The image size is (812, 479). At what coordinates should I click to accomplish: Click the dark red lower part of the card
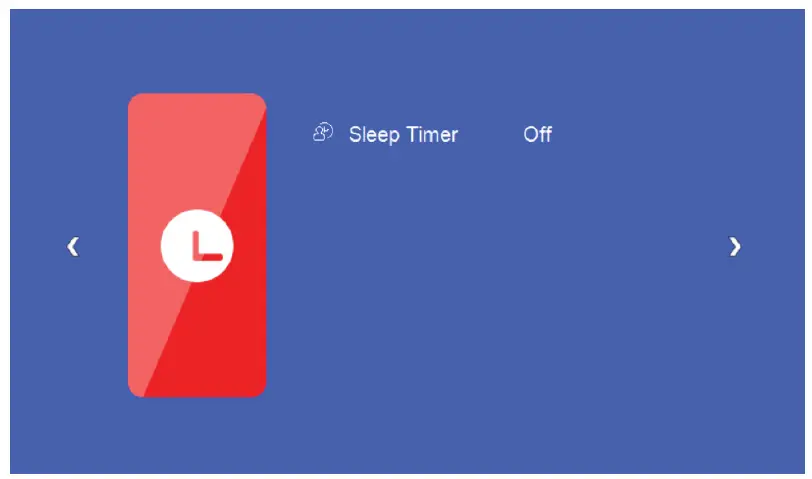click(223, 342)
